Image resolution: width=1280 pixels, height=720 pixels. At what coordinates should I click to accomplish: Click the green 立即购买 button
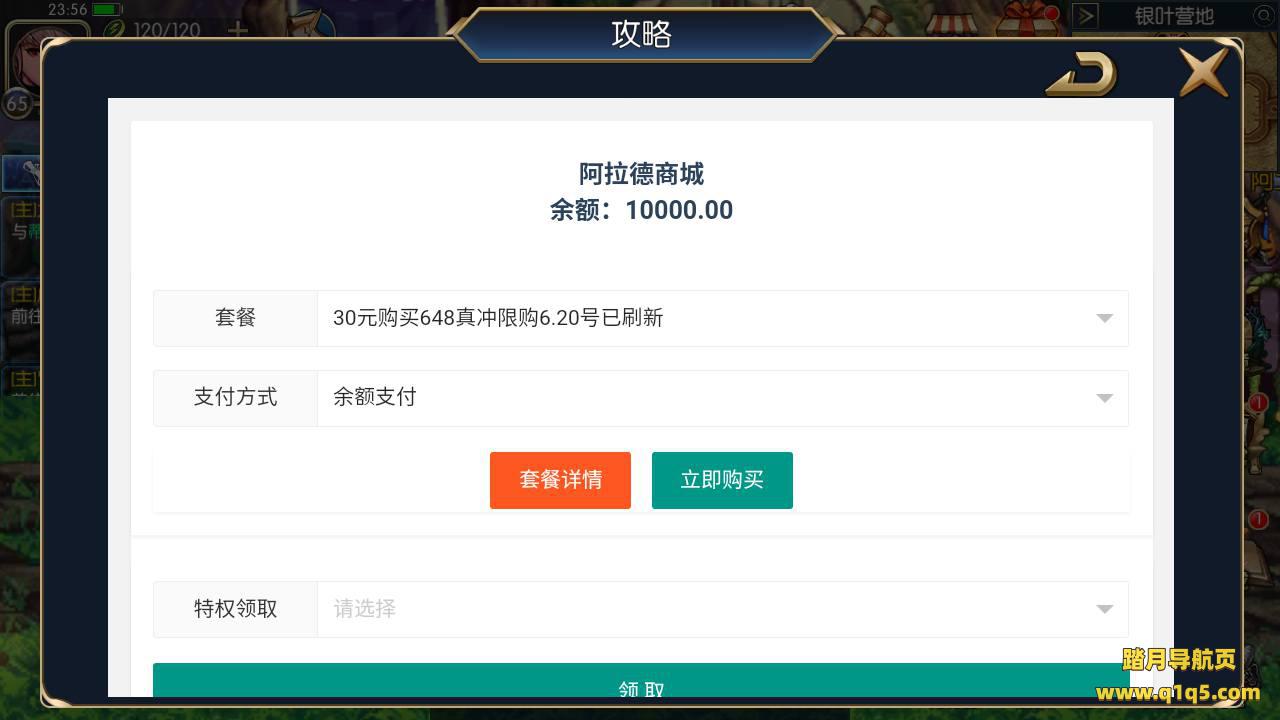tap(722, 480)
